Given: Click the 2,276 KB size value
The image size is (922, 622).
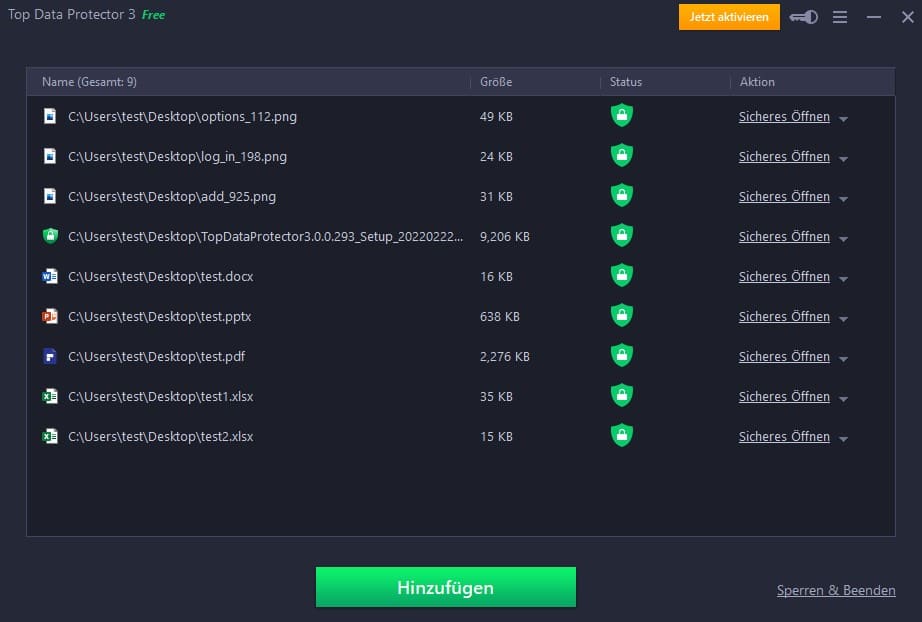Looking at the screenshot, I should tap(505, 356).
